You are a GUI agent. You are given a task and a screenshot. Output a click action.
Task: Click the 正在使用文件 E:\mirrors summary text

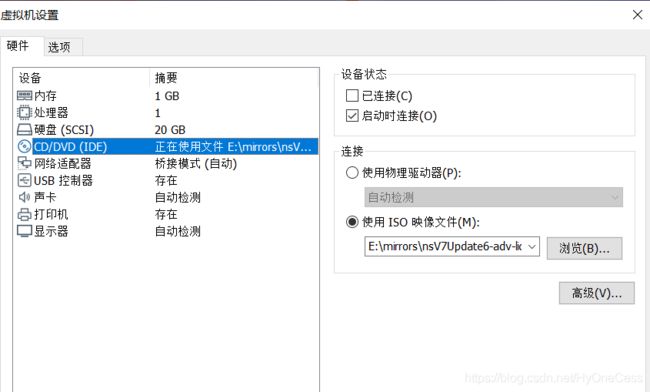click(x=233, y=147)
